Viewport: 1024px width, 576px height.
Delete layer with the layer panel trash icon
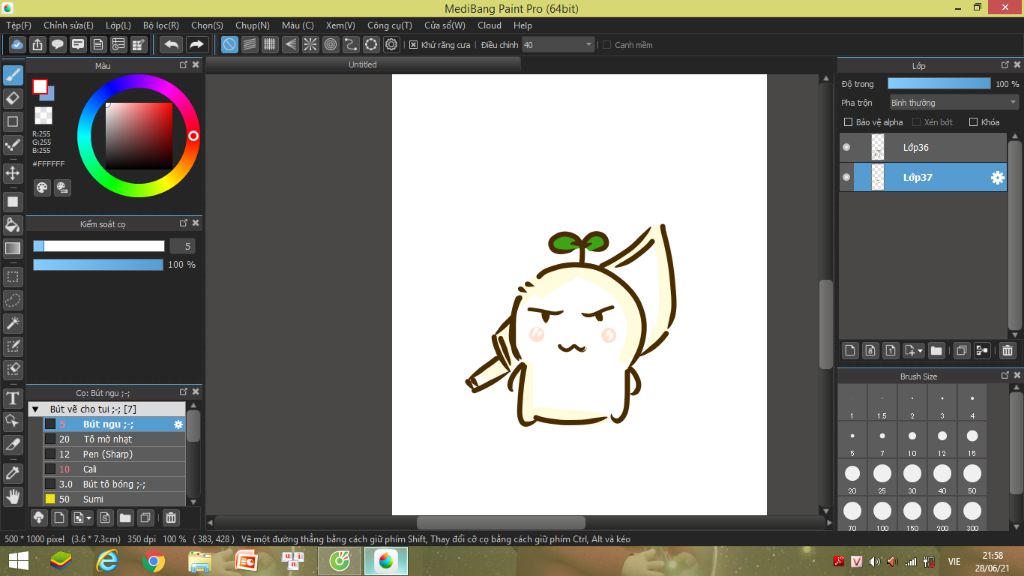click(x=1007, y=351)
